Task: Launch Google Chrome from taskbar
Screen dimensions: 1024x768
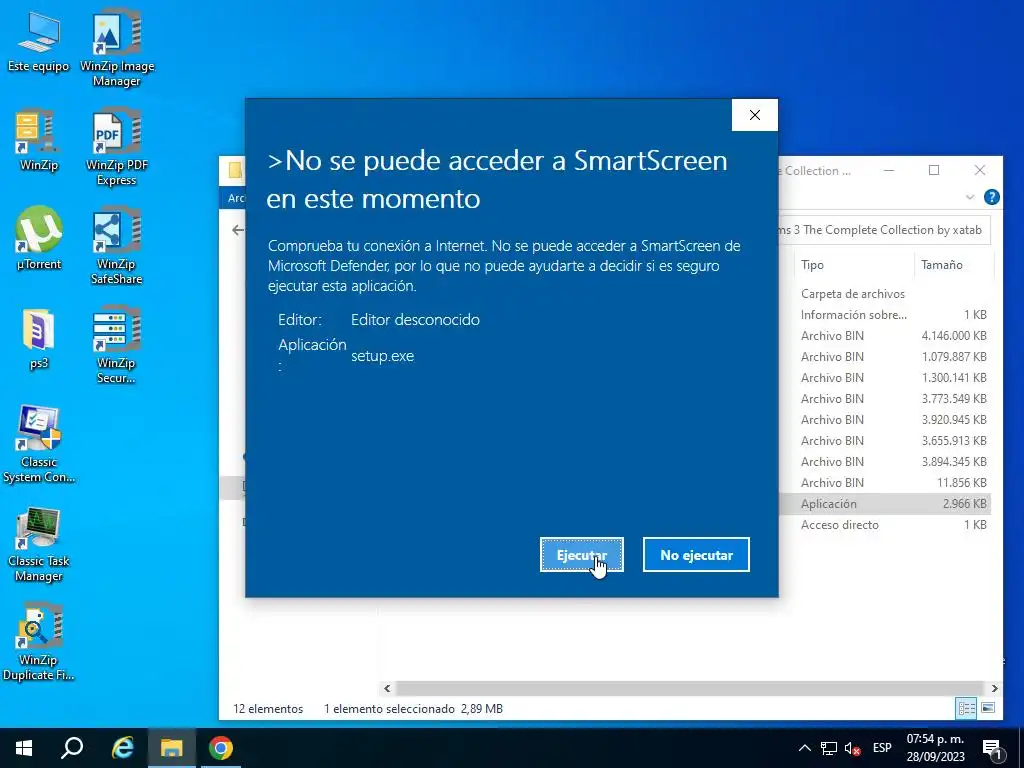Action: (x=221, y=748)
